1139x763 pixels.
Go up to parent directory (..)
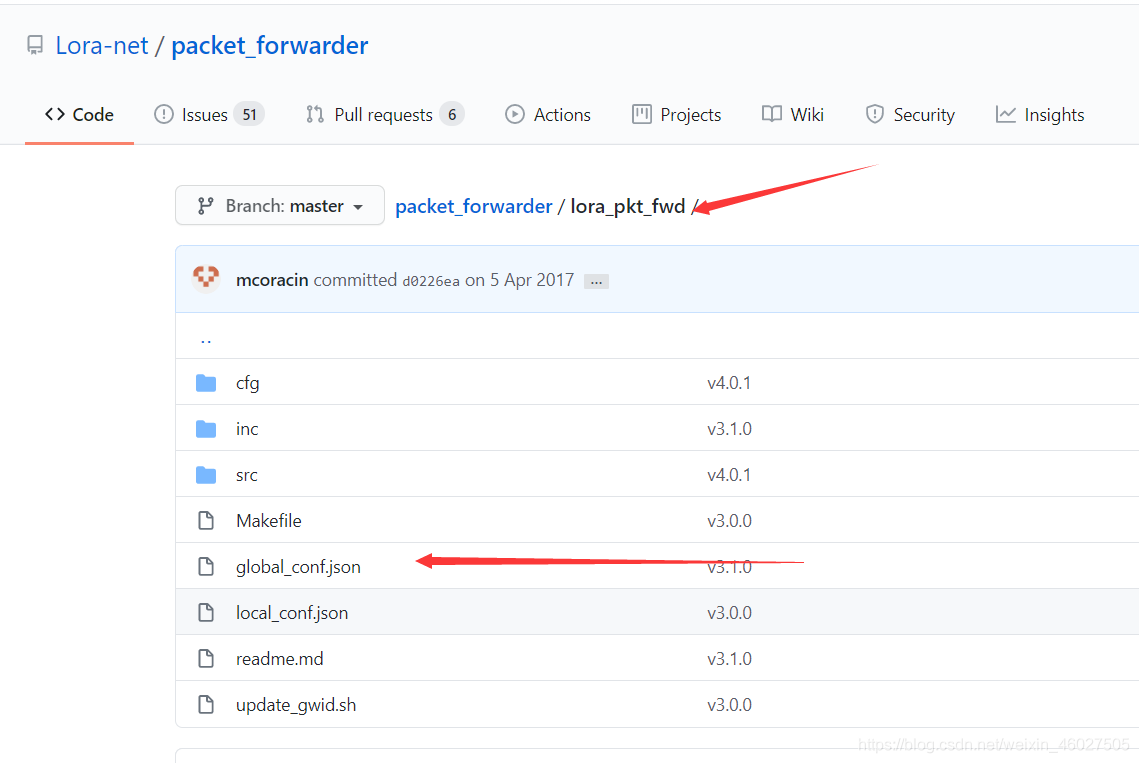pos(206,339)
